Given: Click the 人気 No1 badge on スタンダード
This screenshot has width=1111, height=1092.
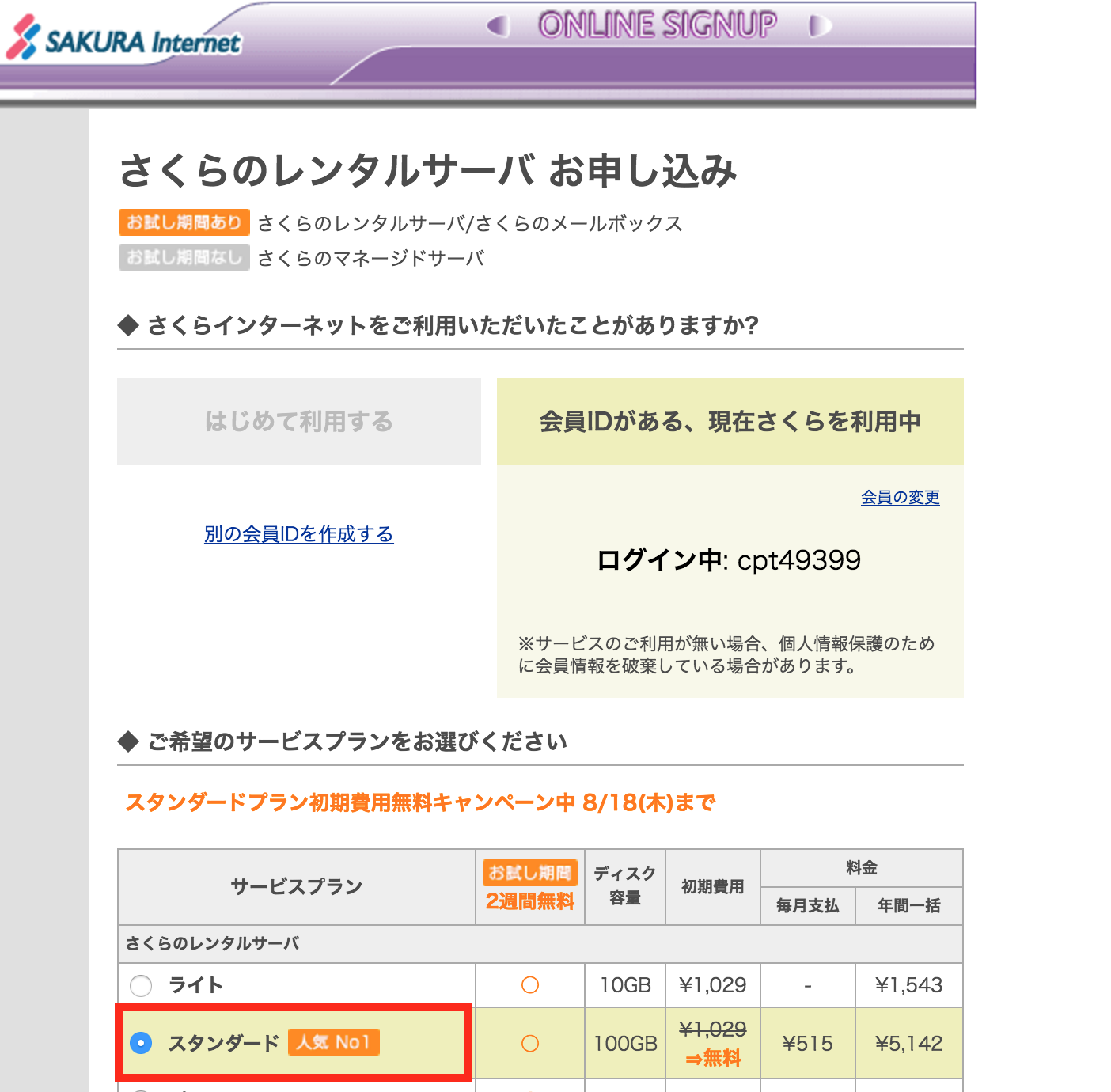Looking at the screenshot, I should pyautogui.click(x=334, y=1042).
